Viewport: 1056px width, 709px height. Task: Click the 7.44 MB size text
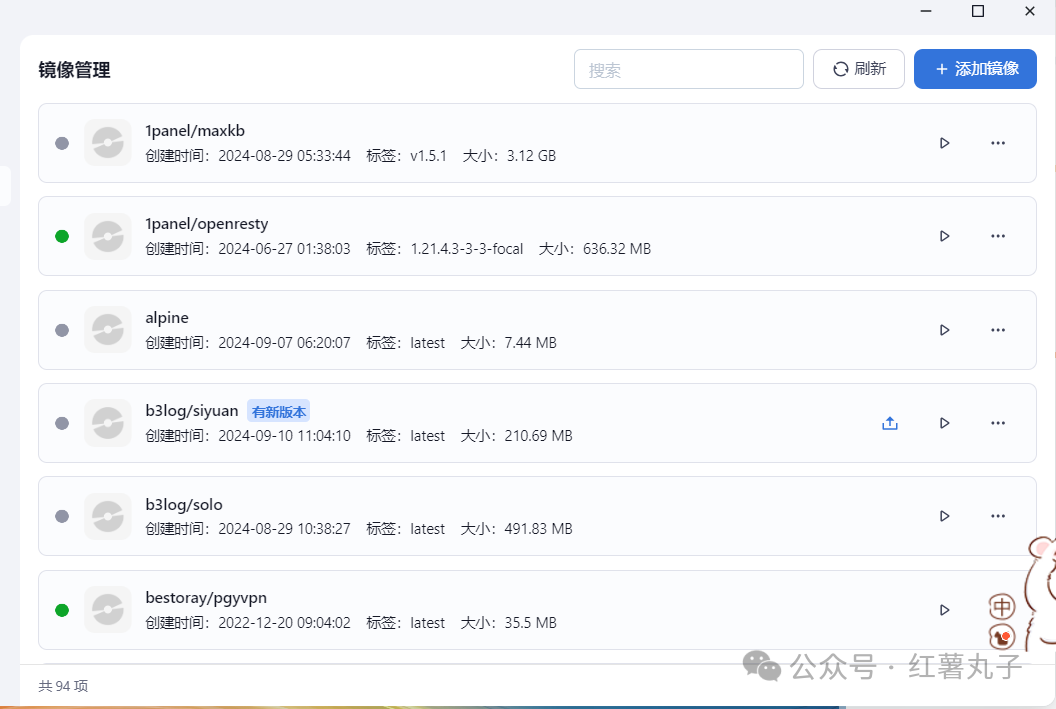click(x=531, y=343)
